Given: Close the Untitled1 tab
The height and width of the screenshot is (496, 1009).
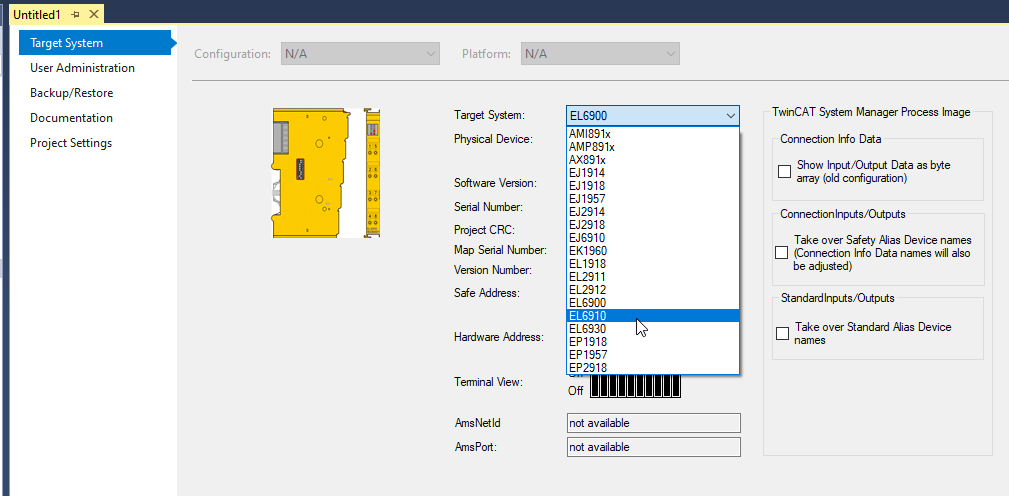Looking at the screenshot, I should [94, 14].
